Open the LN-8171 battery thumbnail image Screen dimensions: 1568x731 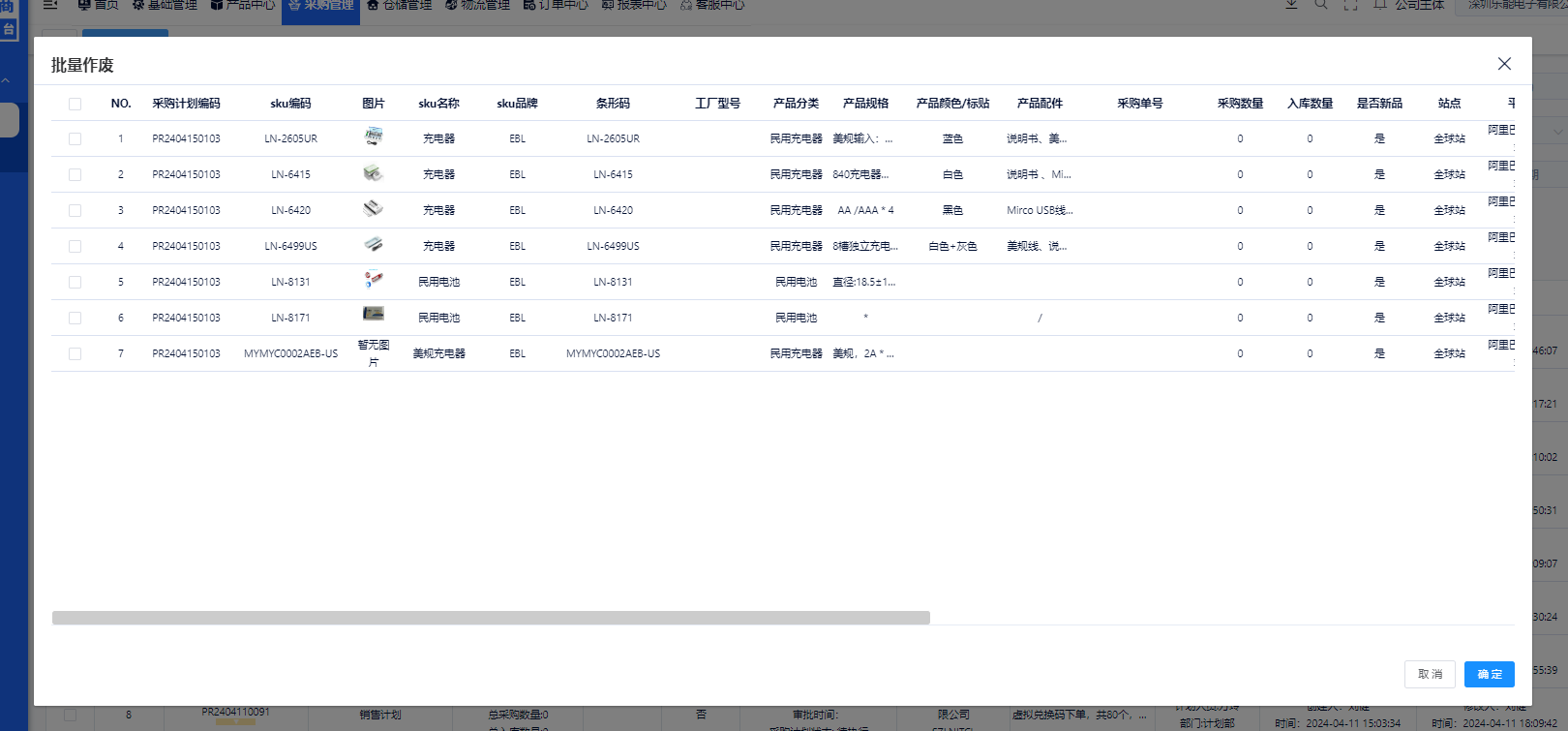[x=374, y=314]
